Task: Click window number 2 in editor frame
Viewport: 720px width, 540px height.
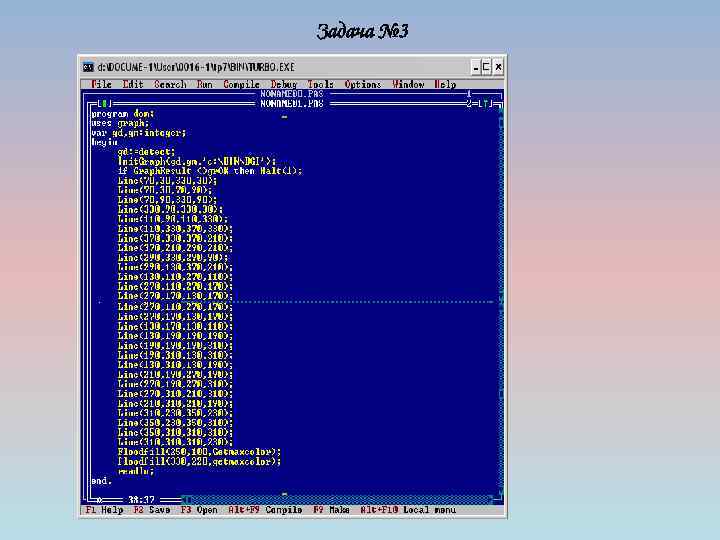Action: coord(469,104)
